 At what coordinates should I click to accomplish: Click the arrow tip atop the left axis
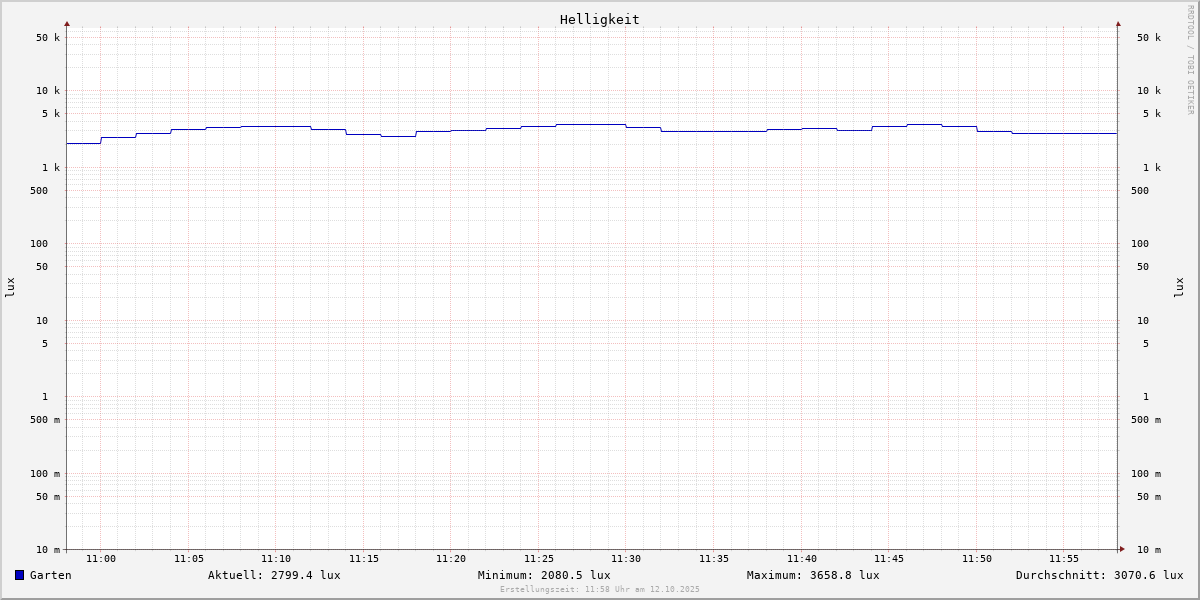click(x=67, y=23)
